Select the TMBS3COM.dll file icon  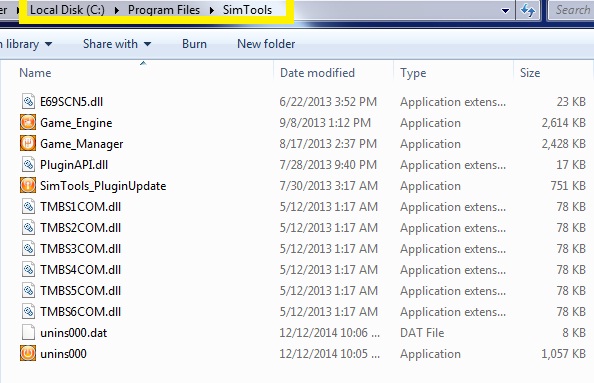(28, 249)
